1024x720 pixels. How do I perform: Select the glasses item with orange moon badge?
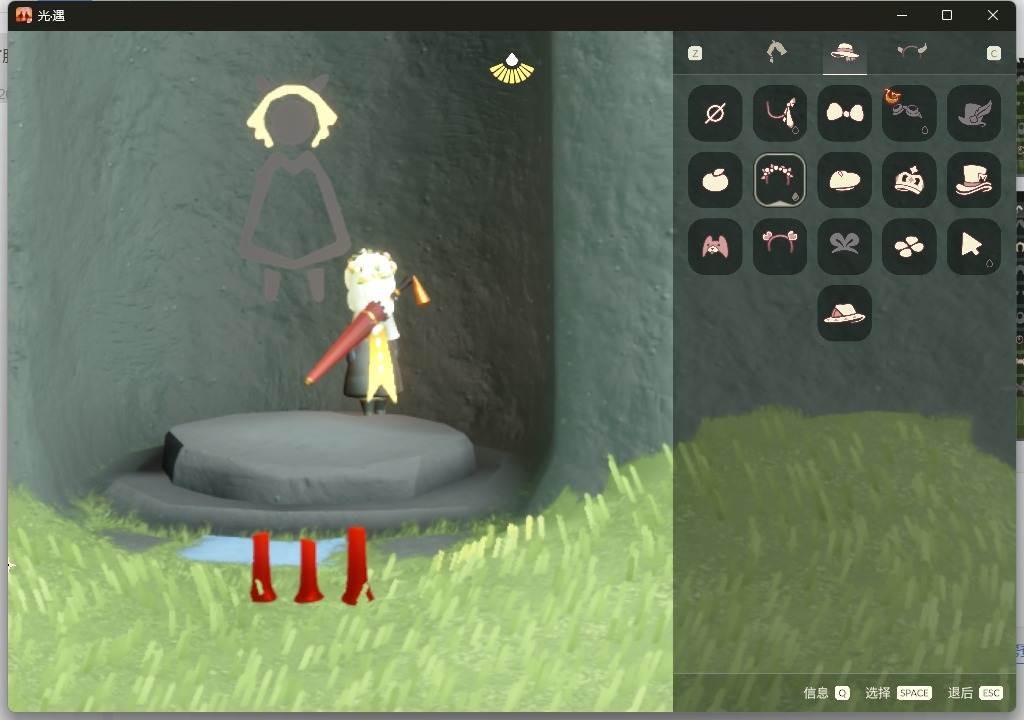coord(908,113)
